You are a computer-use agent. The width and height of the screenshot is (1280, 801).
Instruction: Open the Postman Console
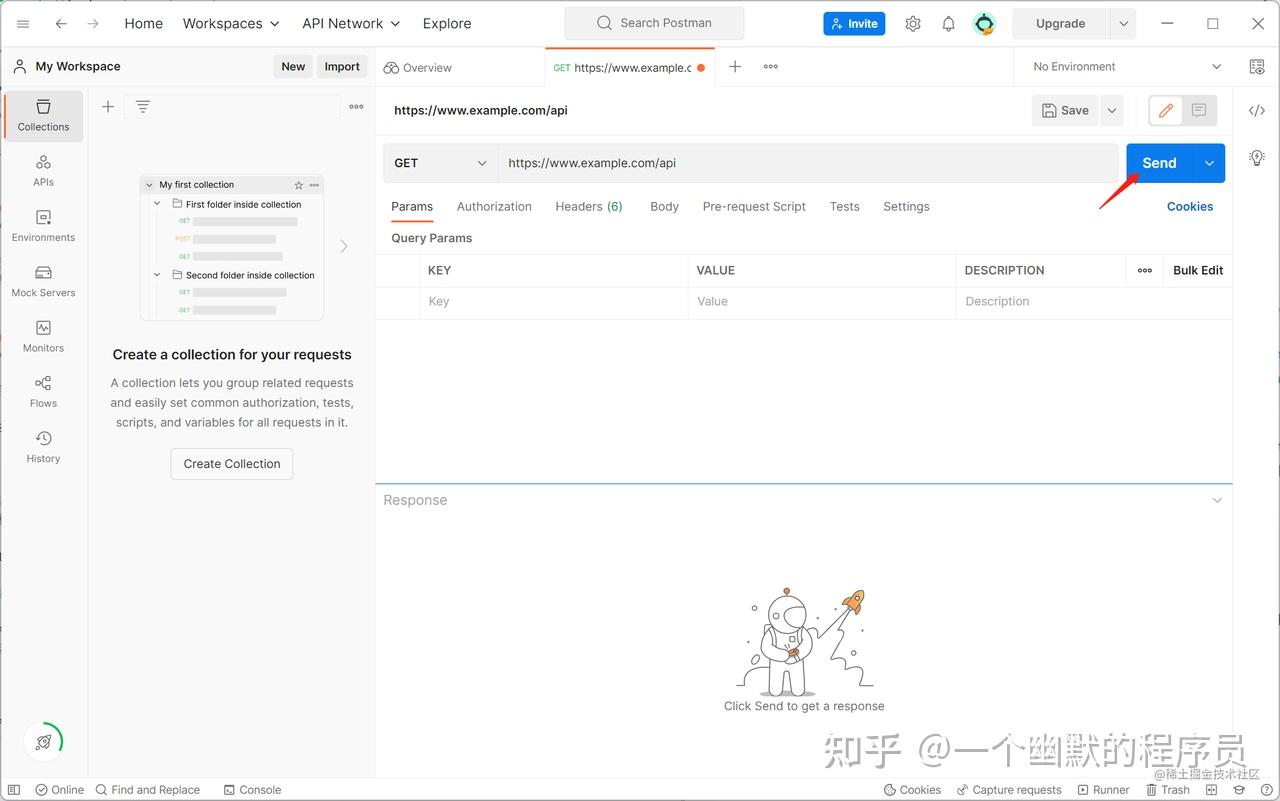252,789
